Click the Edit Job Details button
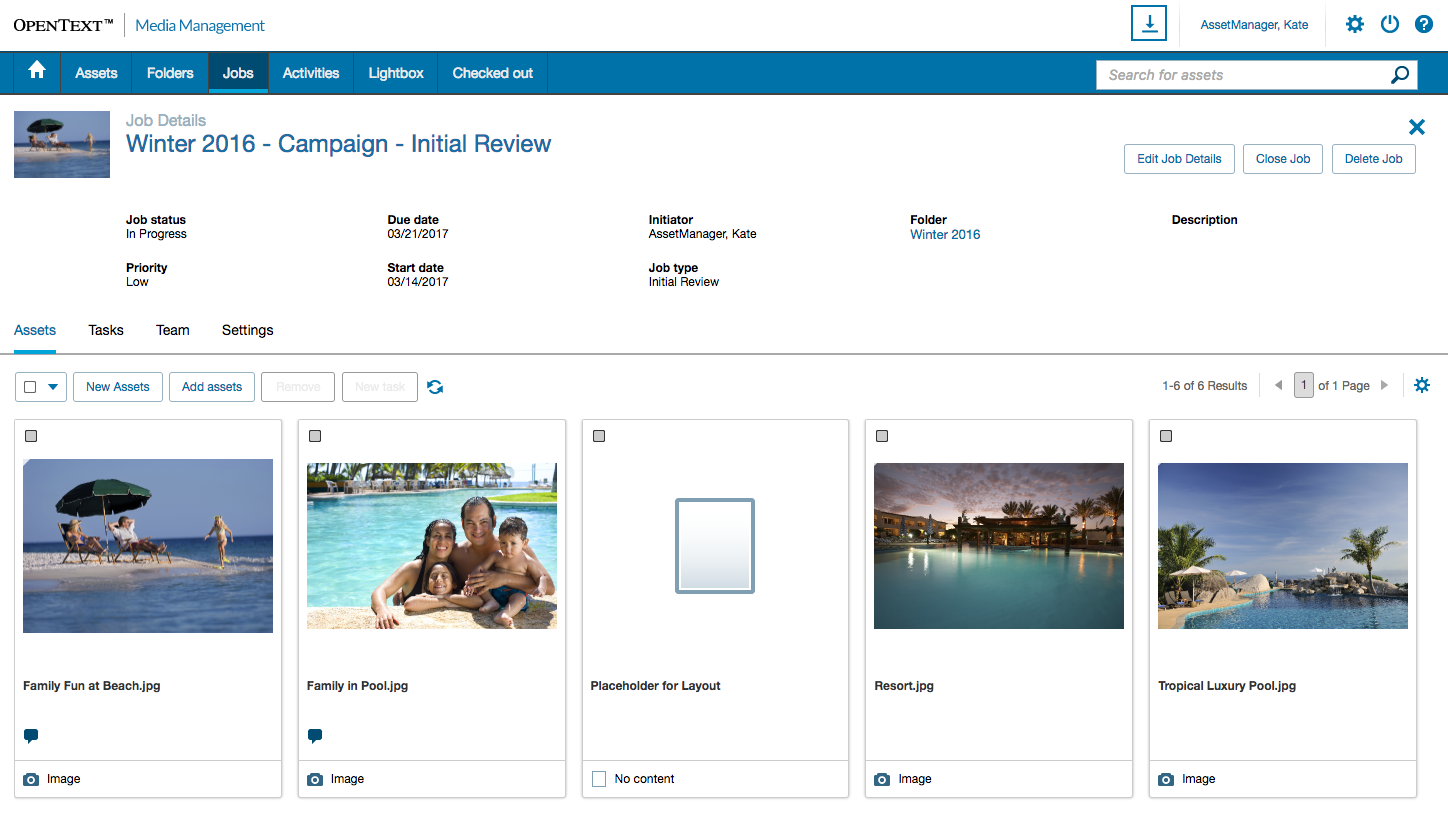The height and width of the screenshot is (815, 1448). 1179,159
